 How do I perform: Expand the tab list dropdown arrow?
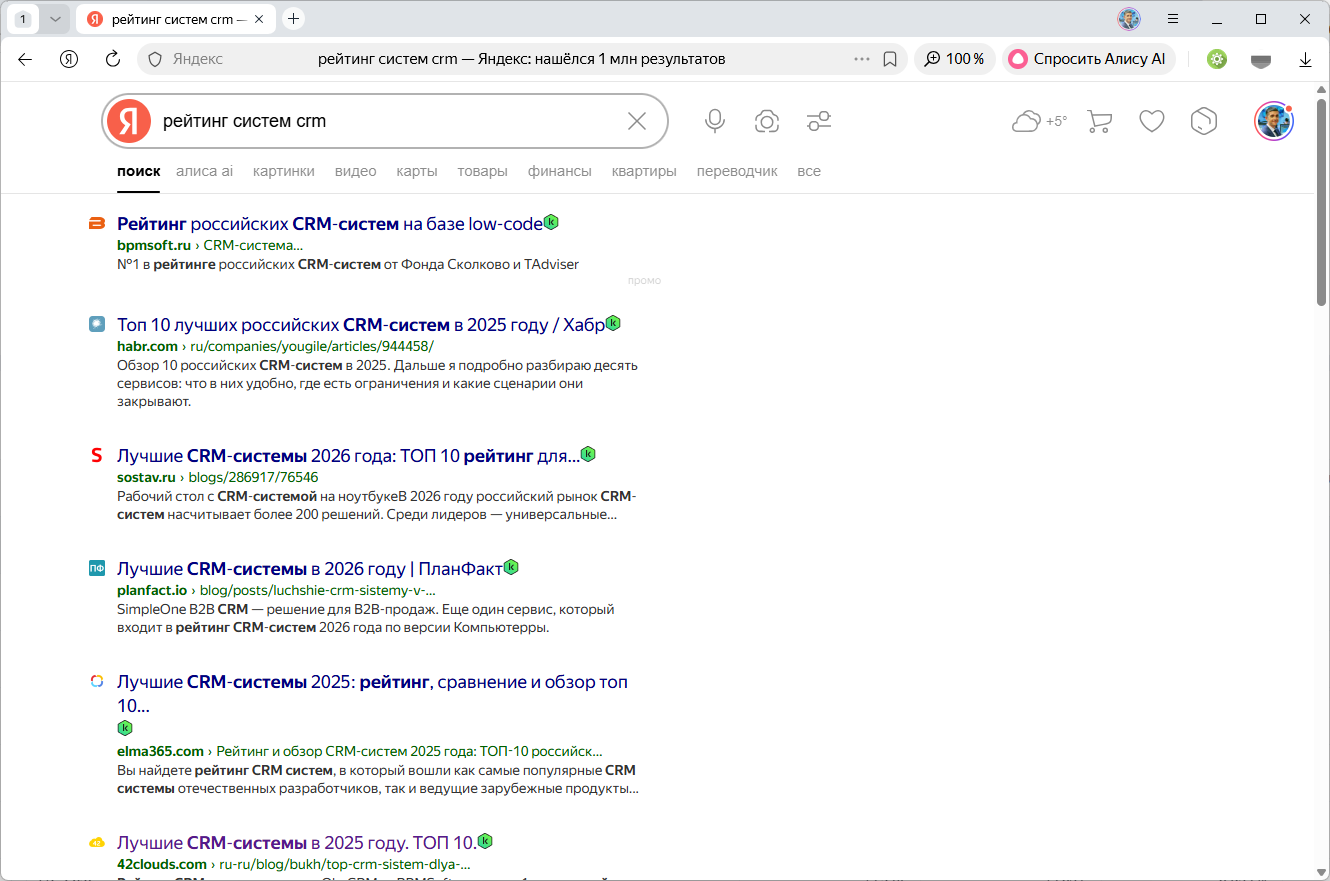55,19
